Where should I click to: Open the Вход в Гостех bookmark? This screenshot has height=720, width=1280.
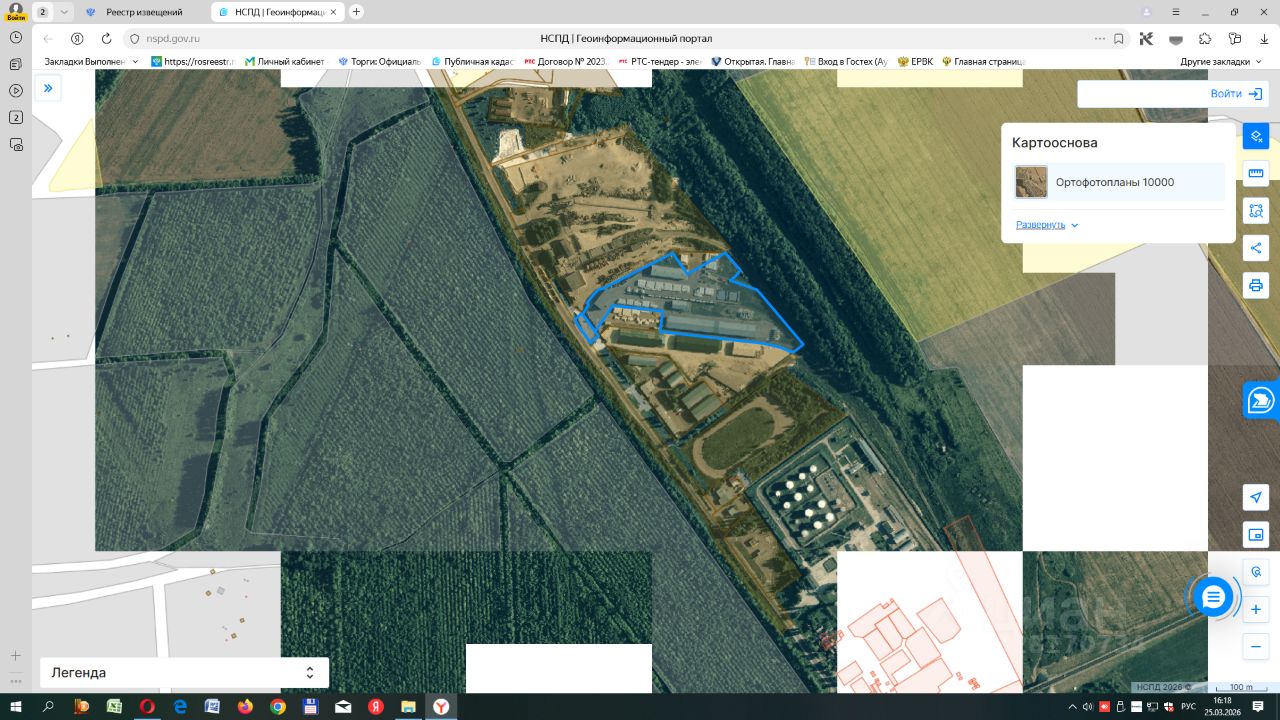(x=845, y=61)
